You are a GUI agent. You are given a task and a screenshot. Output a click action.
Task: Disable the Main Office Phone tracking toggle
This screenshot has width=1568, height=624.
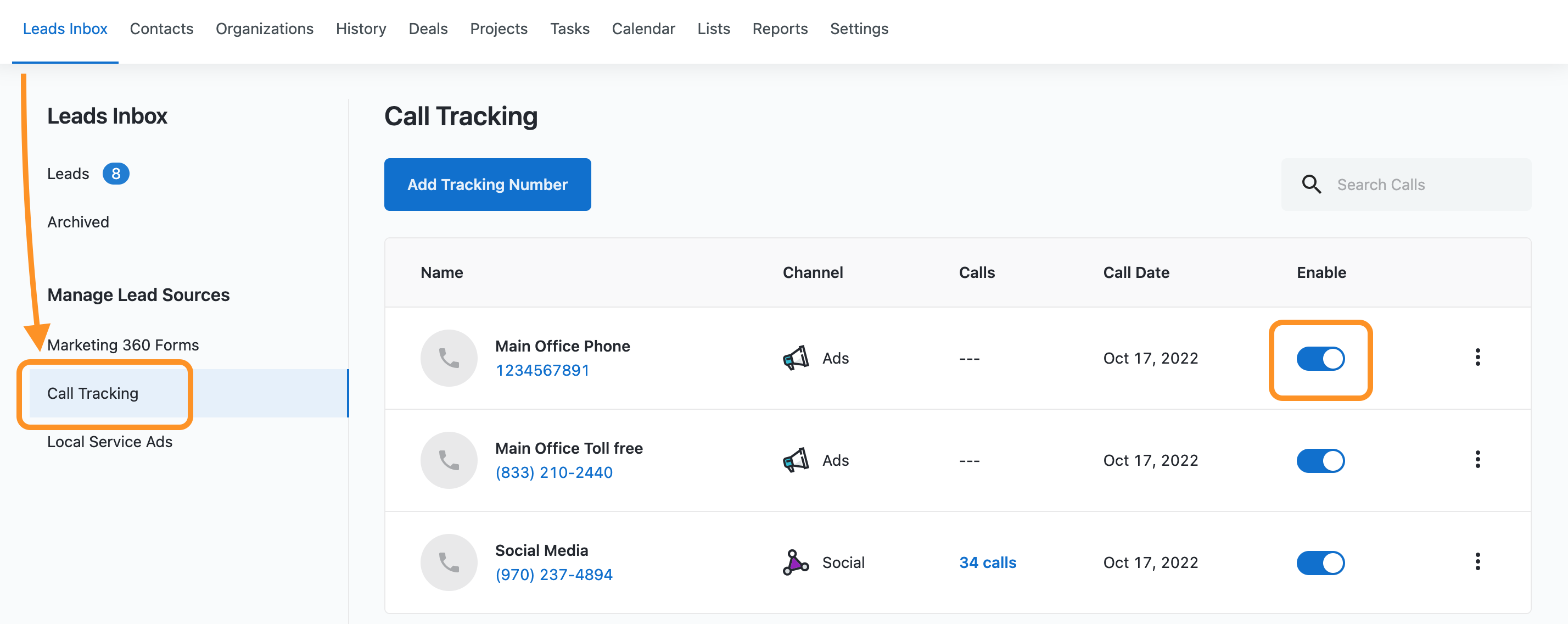[x=1320, y=359]
